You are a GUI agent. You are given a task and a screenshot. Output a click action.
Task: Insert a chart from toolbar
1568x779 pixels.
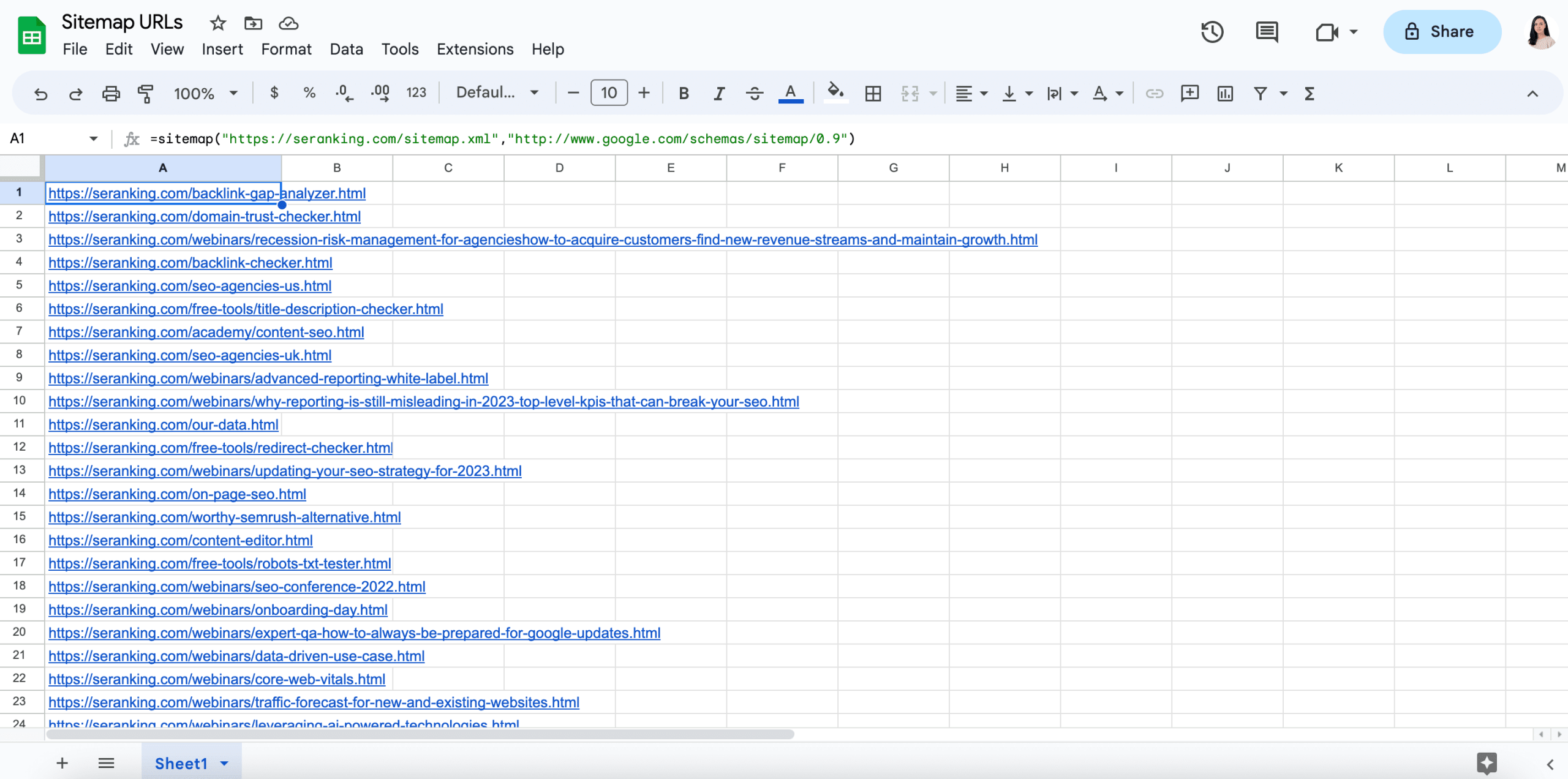click(x=1225, y=94)
